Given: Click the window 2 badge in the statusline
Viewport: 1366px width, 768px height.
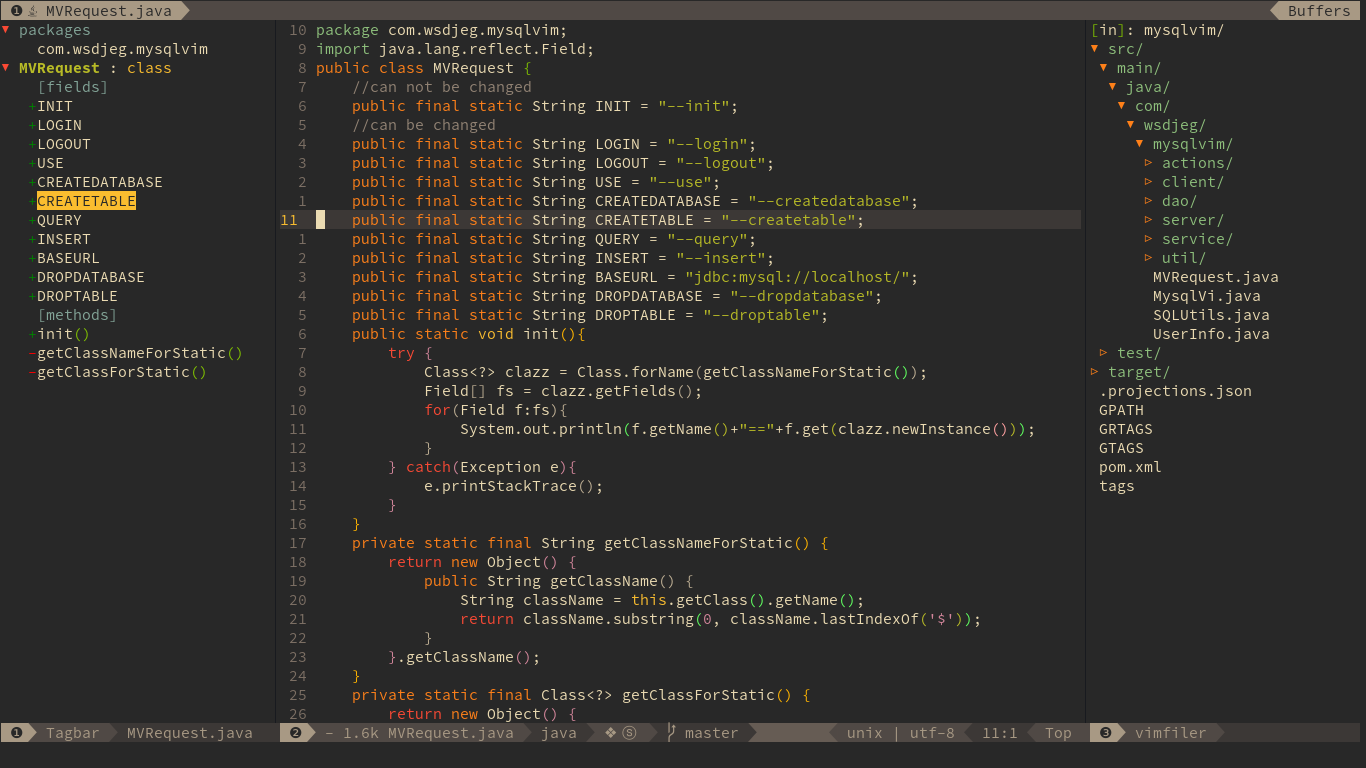Looking at the screenshot, I should [296, 733].
